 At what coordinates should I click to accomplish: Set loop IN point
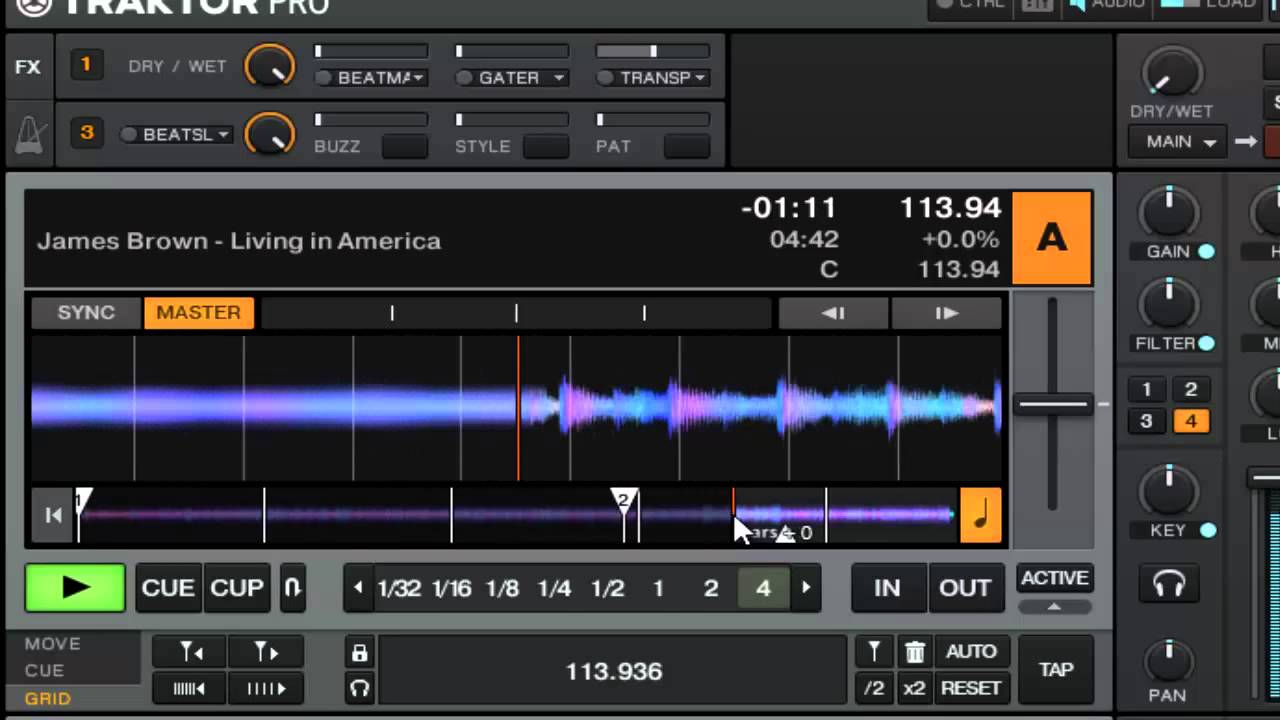tap(887, 588)
